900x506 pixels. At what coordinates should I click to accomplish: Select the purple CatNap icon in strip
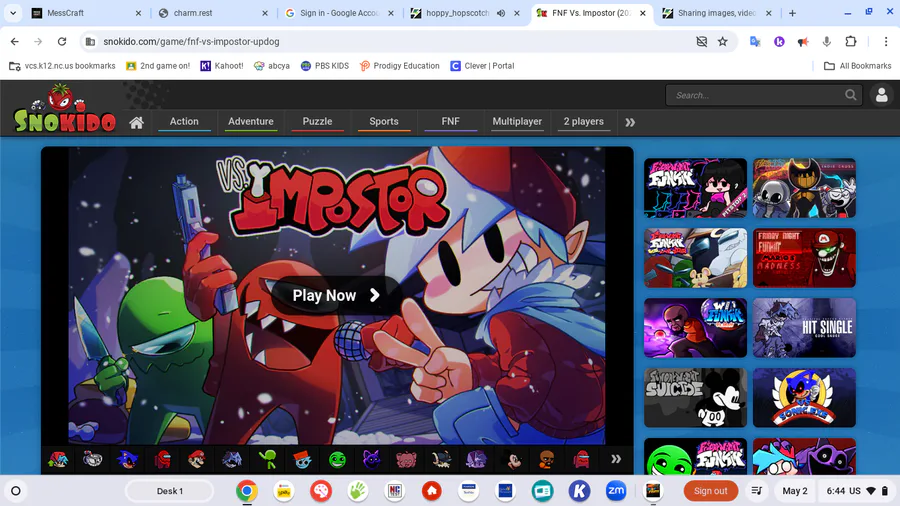[372, 459]
